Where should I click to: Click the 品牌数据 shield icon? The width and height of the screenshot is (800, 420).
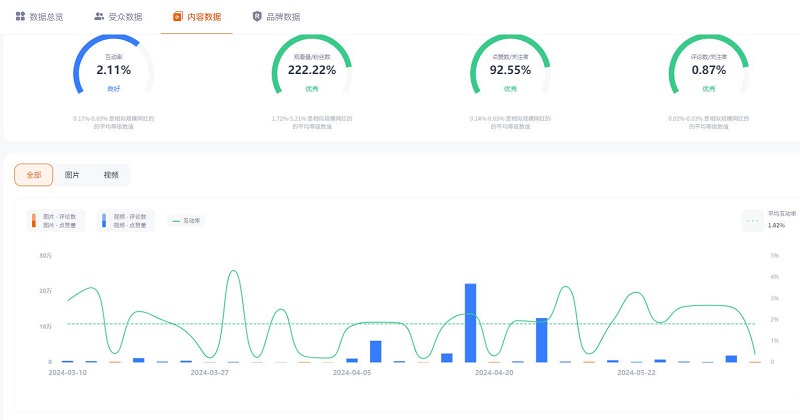point(257,17)
